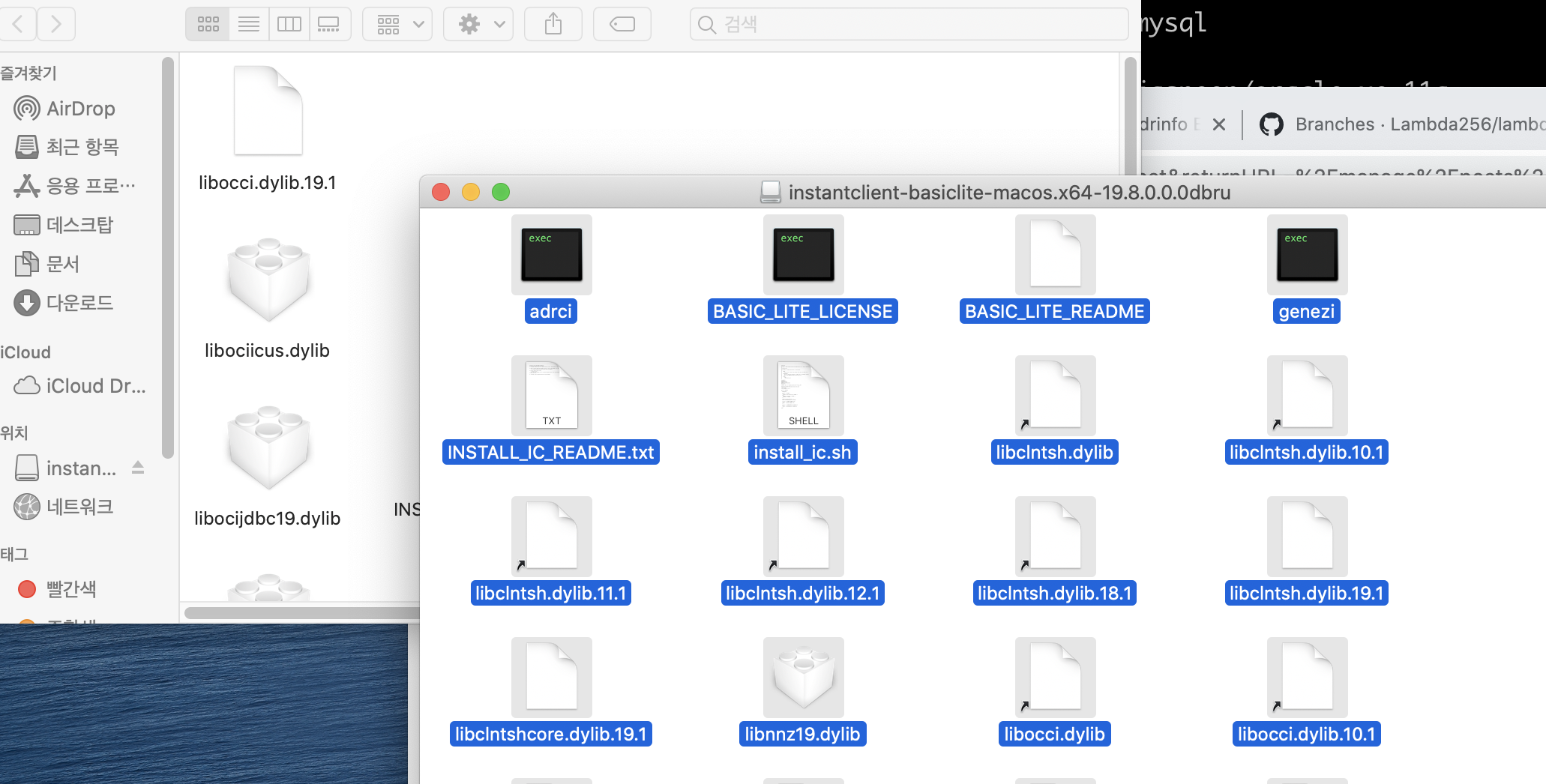Open the group-by arrangement dropdown
The width and height of the screenshot is (1546, 784).
tap(397, 25)
